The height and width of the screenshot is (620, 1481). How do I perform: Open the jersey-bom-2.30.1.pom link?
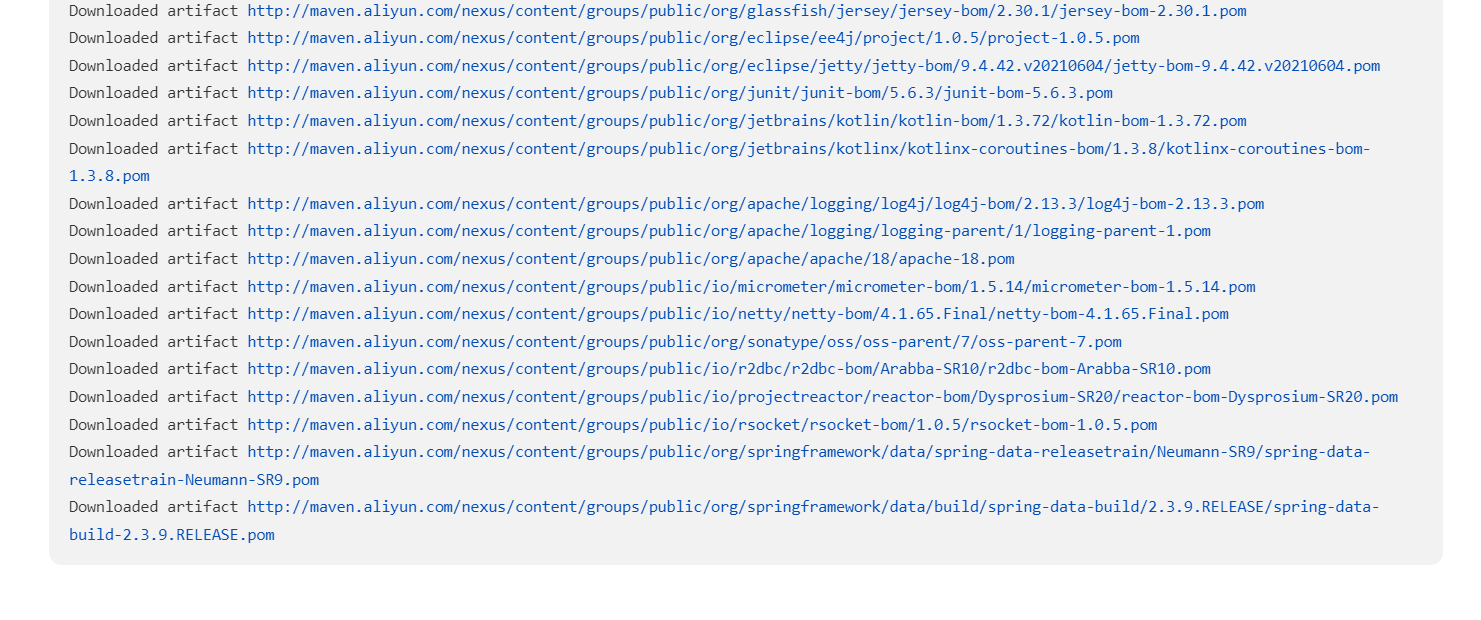click(746, 11)
